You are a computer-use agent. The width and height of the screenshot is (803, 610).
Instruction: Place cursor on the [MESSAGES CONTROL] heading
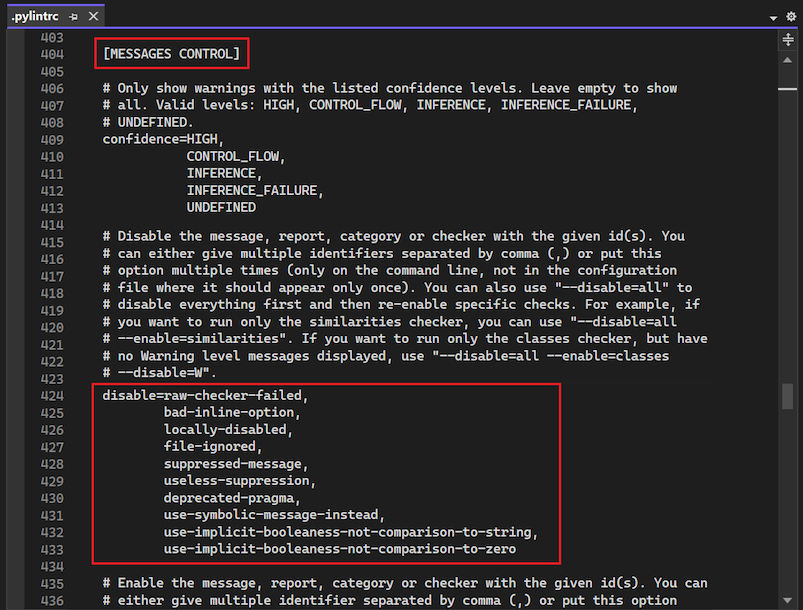point(171,52)
